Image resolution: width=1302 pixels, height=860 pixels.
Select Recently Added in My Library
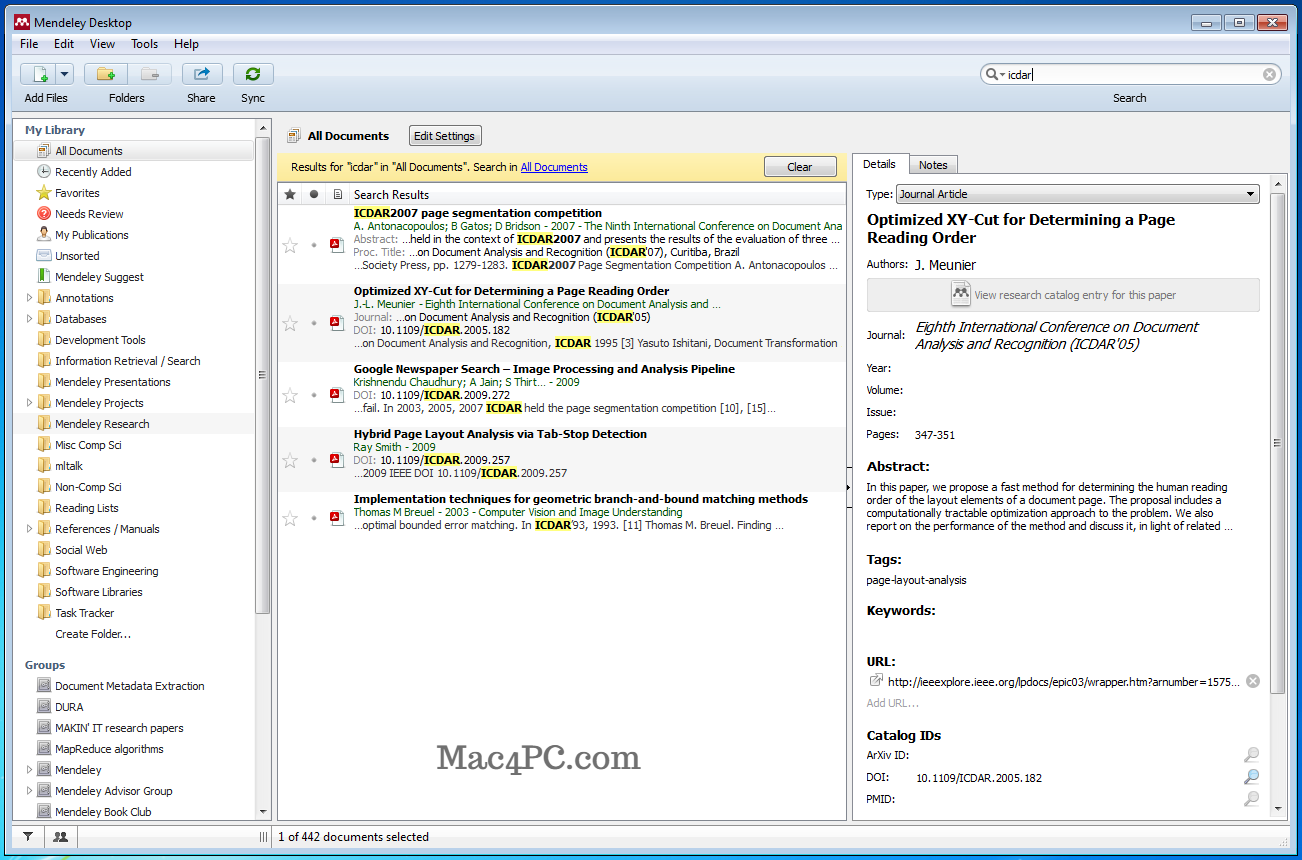(93, 172)
